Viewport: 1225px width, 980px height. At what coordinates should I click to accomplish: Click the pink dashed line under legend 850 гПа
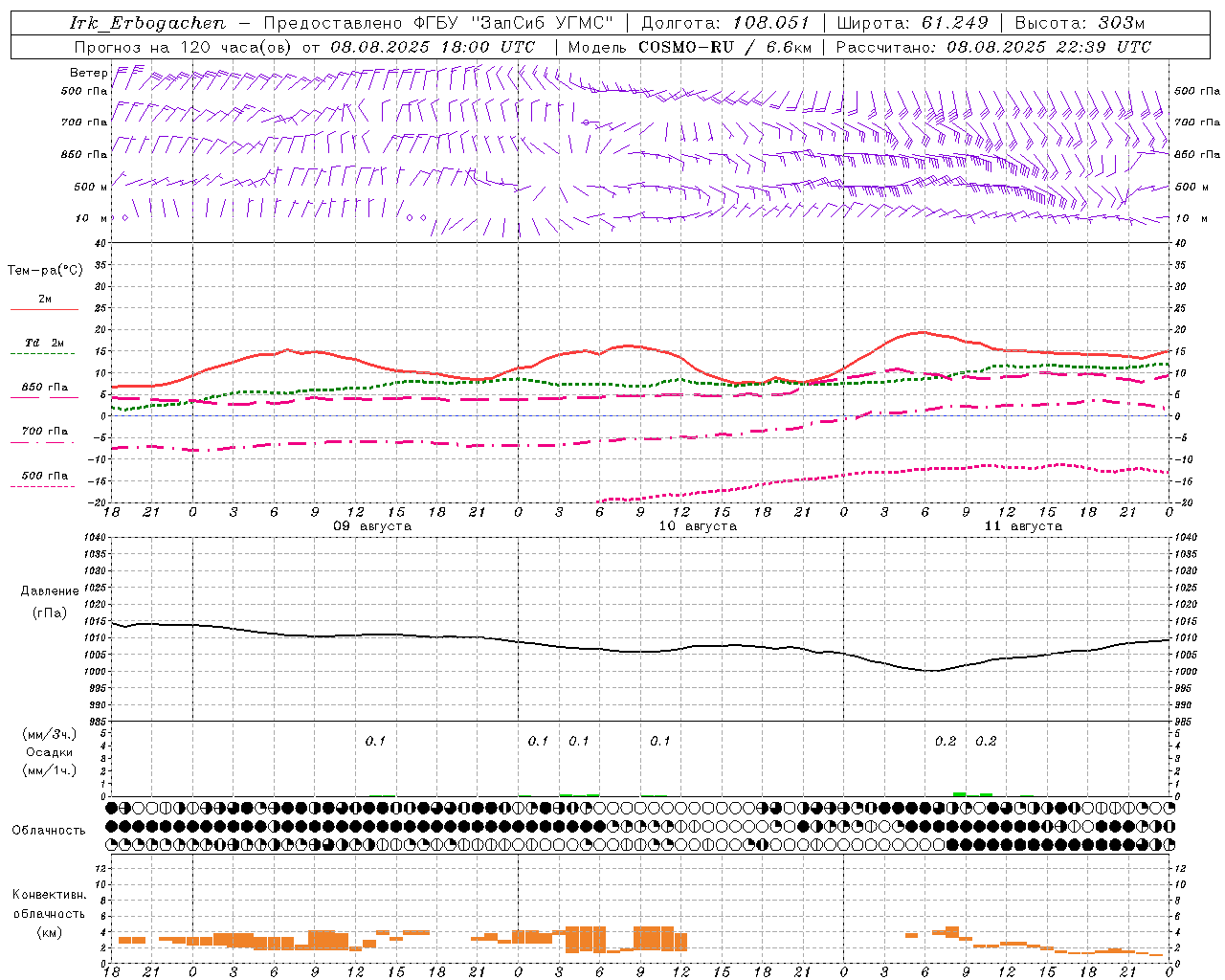[x=44, y=398]
